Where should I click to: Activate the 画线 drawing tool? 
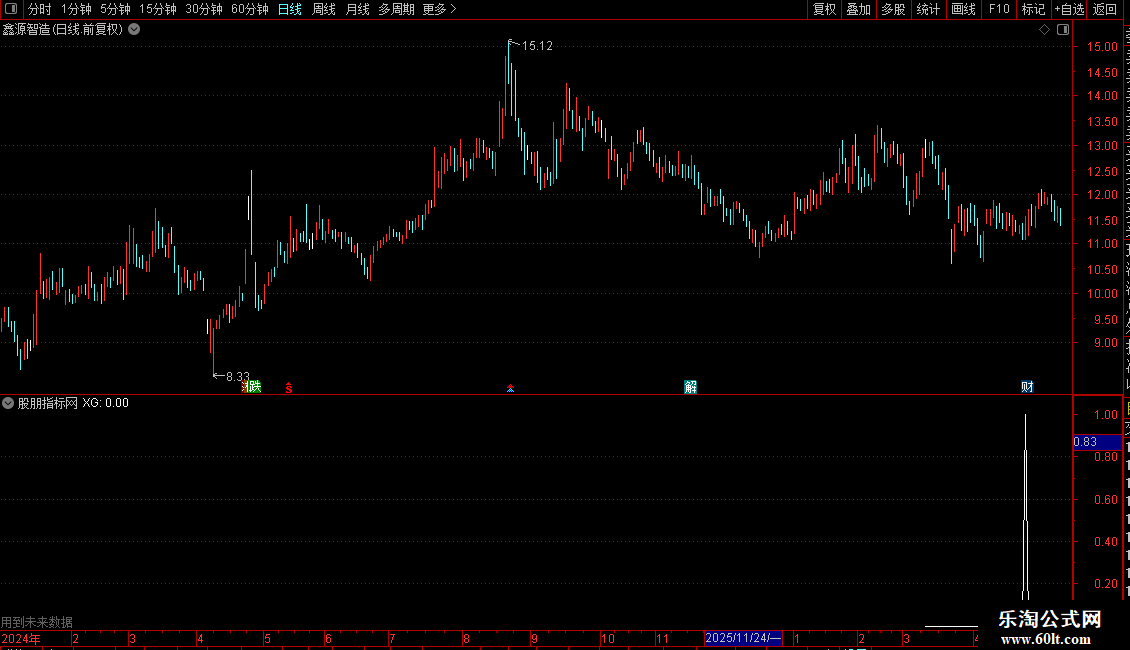[963, 9]
